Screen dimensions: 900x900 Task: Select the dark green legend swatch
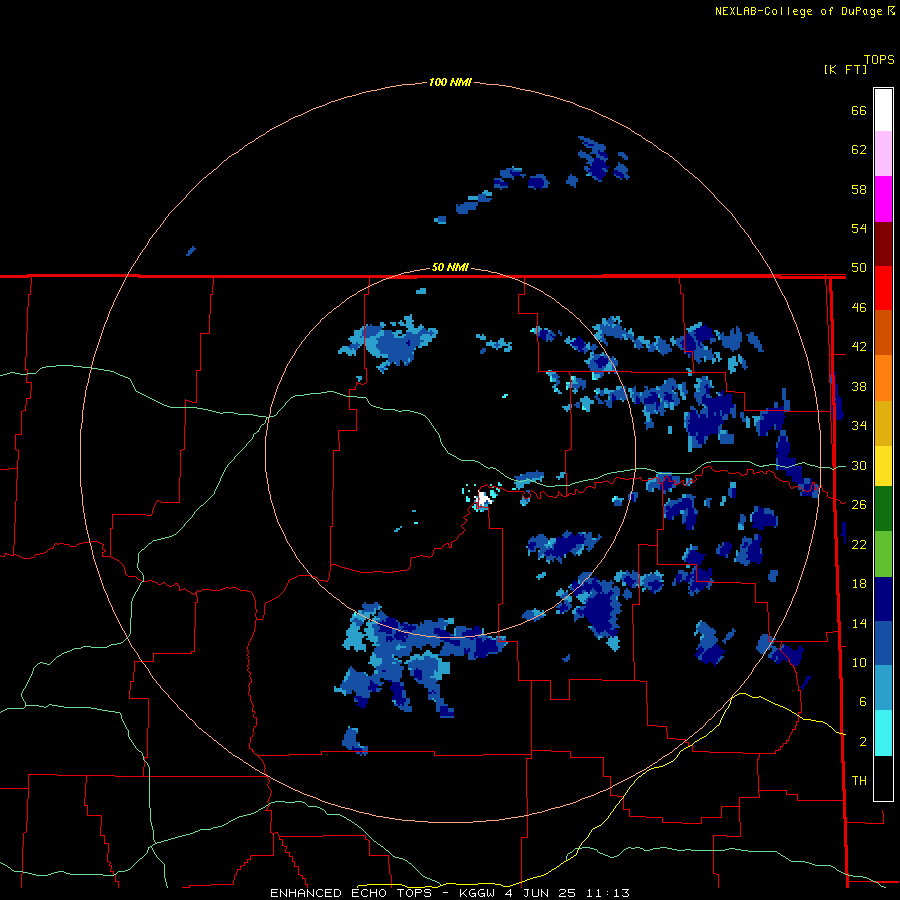pos(883,509)
